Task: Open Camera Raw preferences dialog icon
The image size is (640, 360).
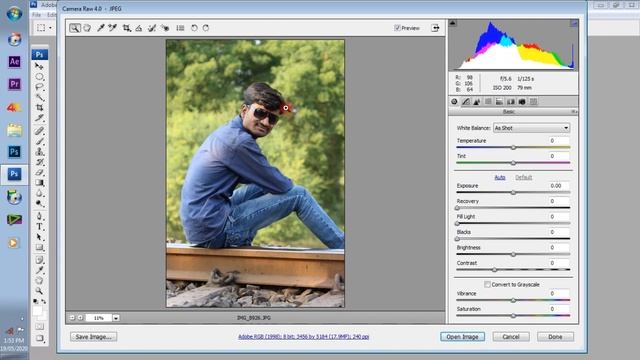Action: [180, 28]
